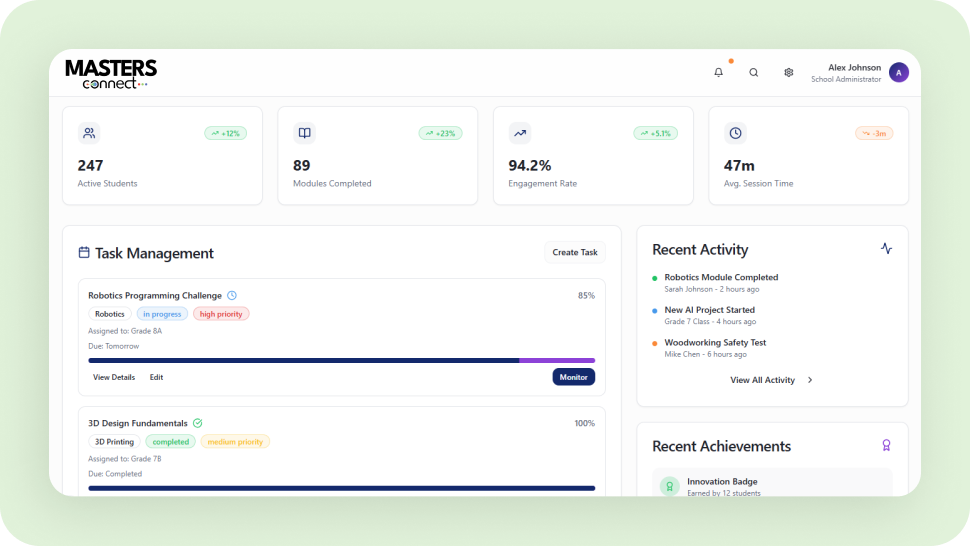The width and height of the screenshot is (970, 546).
Task: Open settings gear icon in header
Action: [788, 72]
